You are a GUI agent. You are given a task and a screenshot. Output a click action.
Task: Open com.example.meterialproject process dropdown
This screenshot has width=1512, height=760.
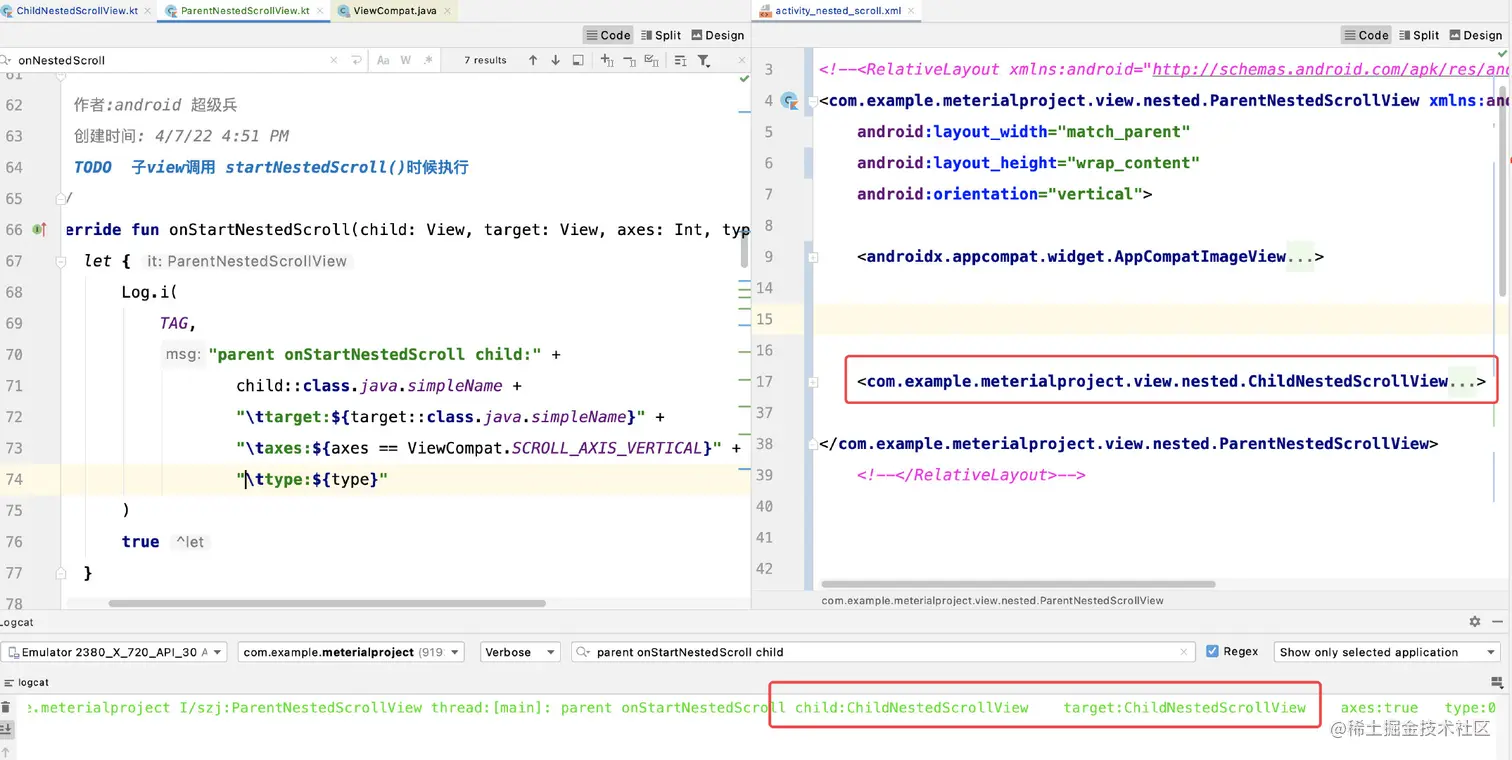(x=351, y=652)
